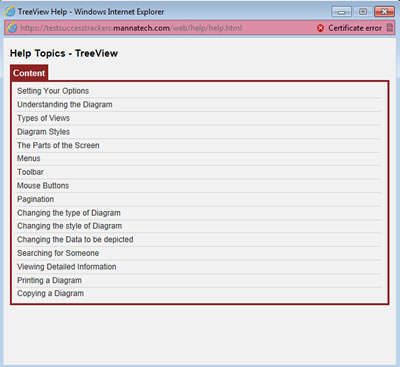
Task: Open The Parts of the Screen topic
Action: (x=58, y=145)
